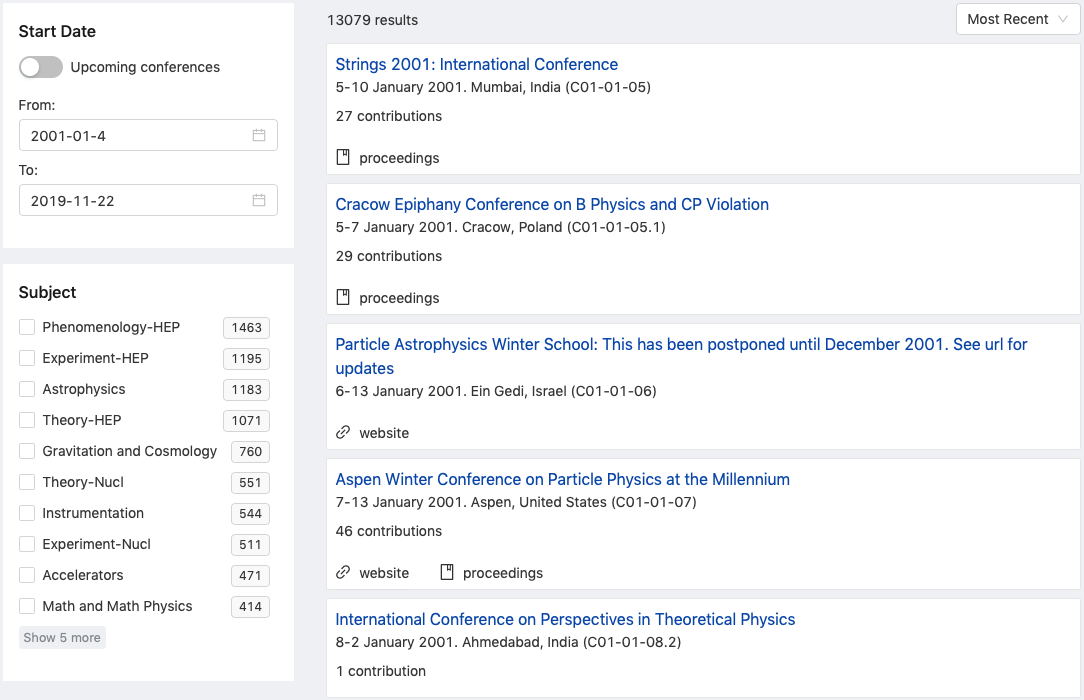Viewport: 1084px width, 700px height.
Task: Click proceedings book icon under Cracow Epiphany Conference
Action: (343, 297)
